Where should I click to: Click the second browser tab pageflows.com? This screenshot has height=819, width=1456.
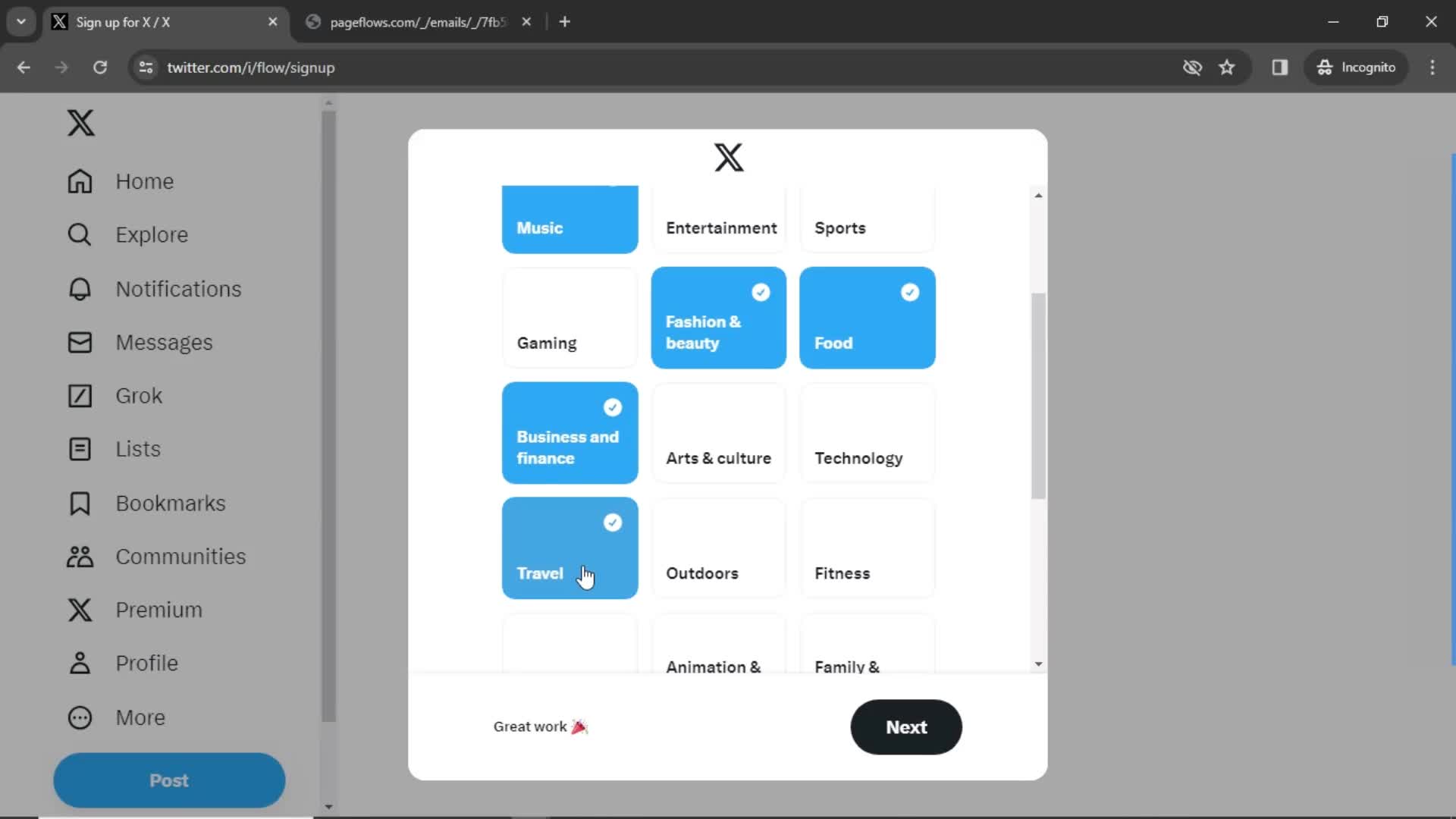[x=413, y=21]
